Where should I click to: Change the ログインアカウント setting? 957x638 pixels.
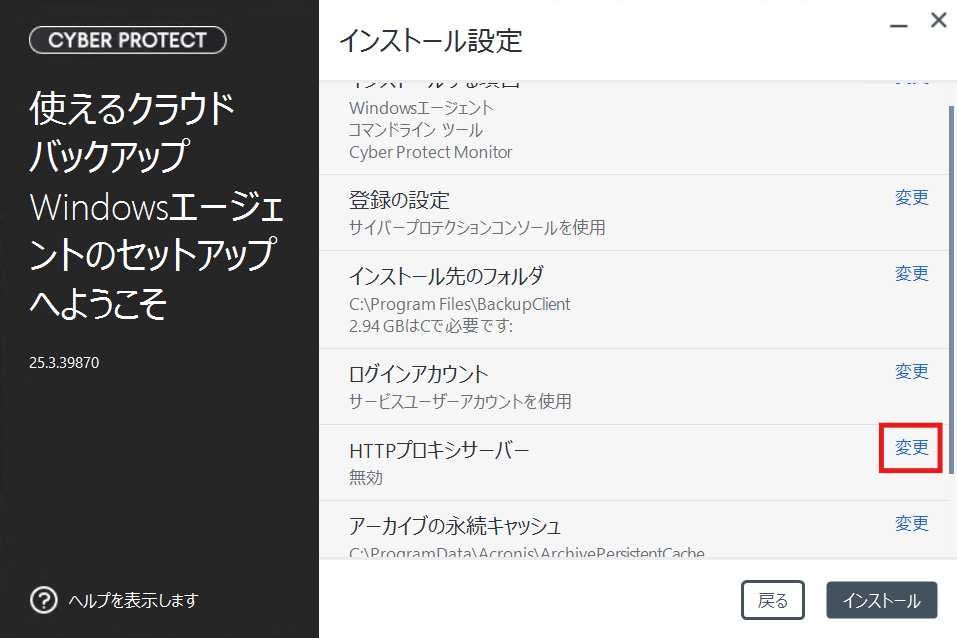pyautogui.click(x=911, y=371)
